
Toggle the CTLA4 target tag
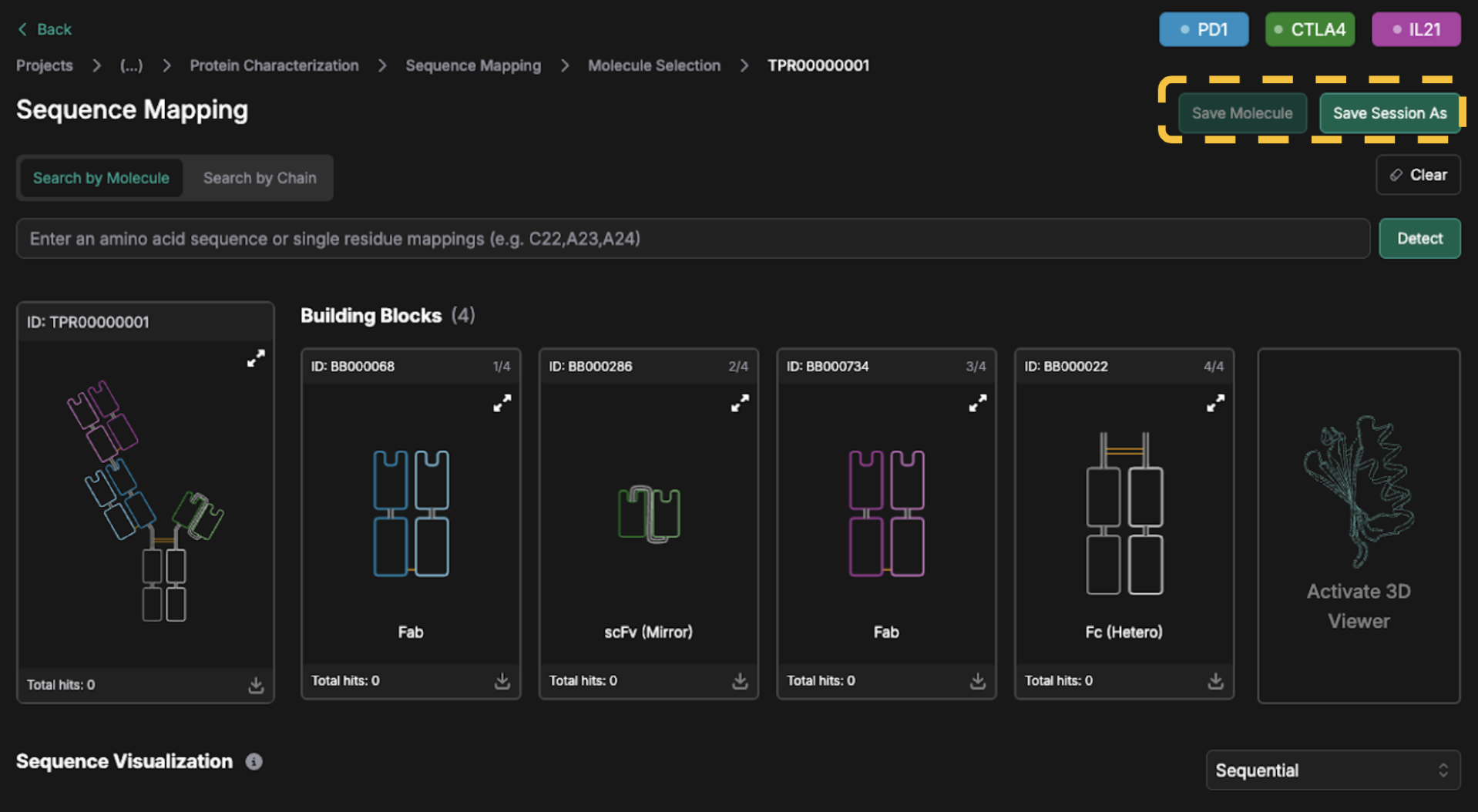pos(1309,29)
